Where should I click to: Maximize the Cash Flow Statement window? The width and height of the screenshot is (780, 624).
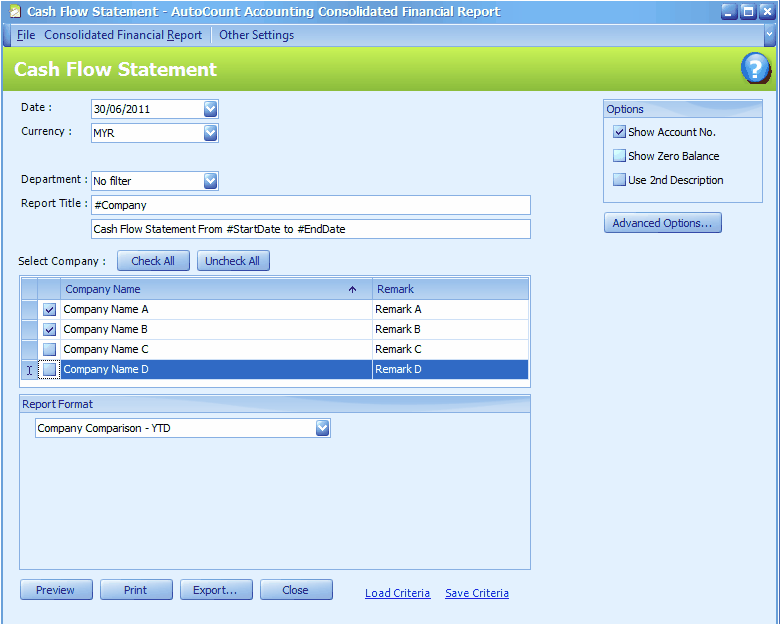[747, 12]
